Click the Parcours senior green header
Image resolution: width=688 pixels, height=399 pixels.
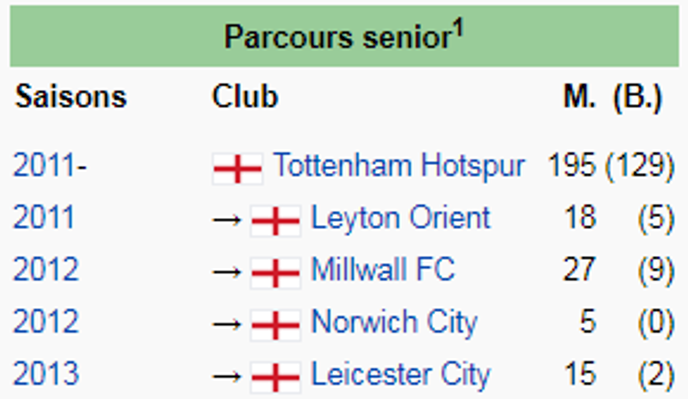pos(344,36)
